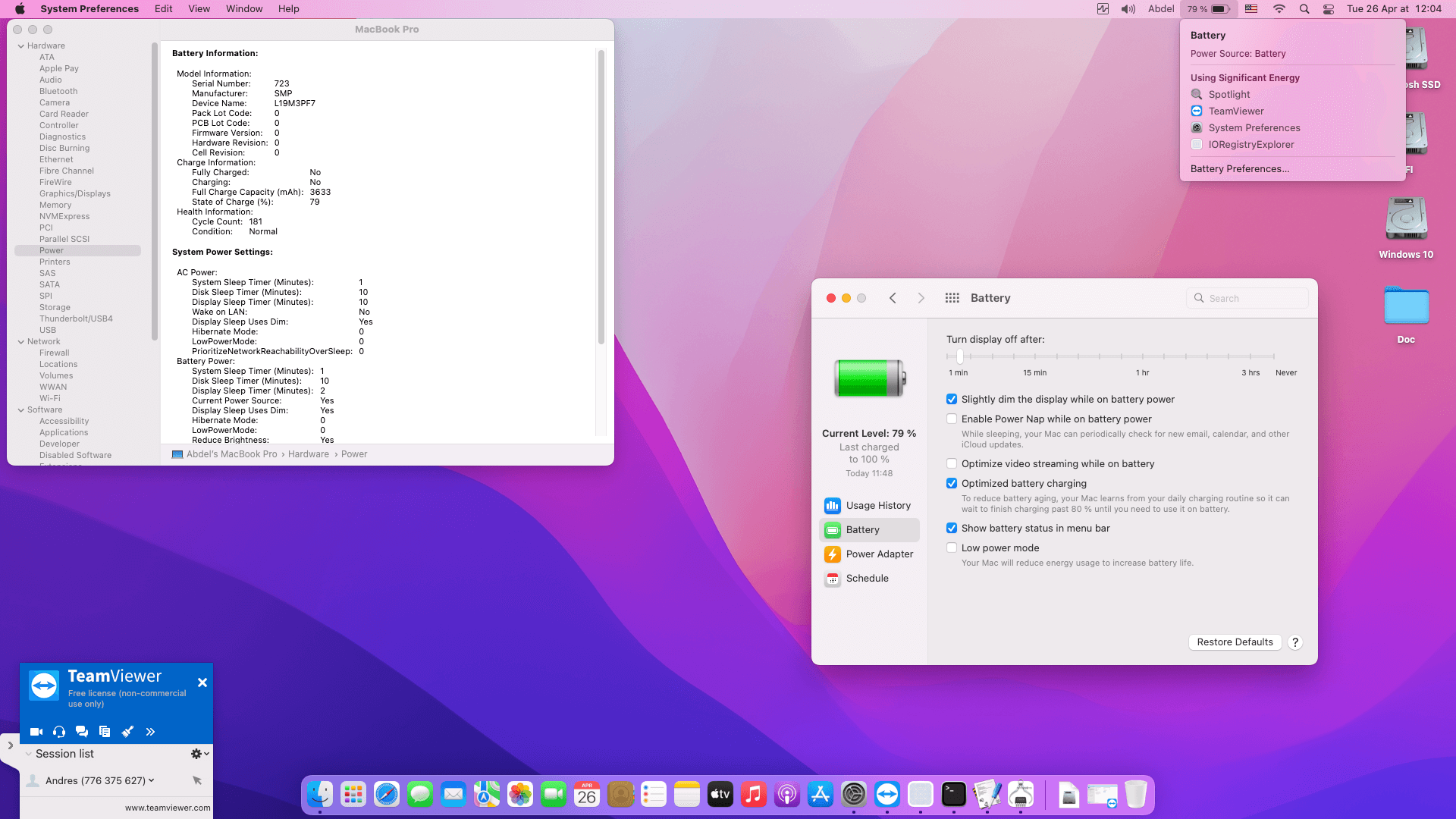Toggle Optimized battery charging checkbox
Viewport: 1456px width, 819px height.
(952, 484)
